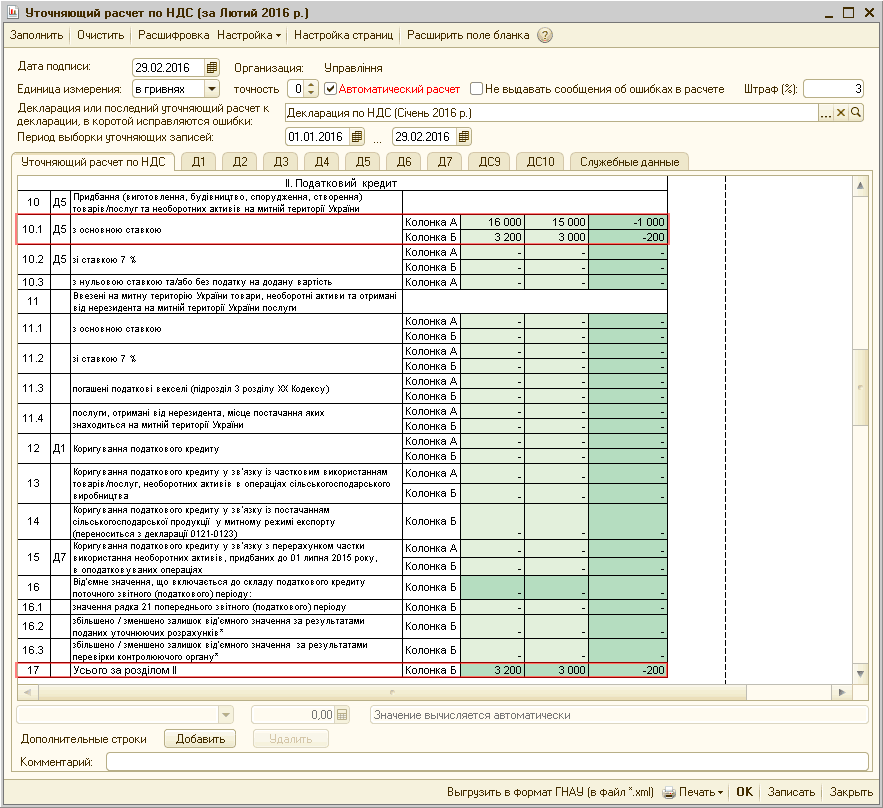Confirm with the OK button

pyautogui.click(x=744, y=792)
